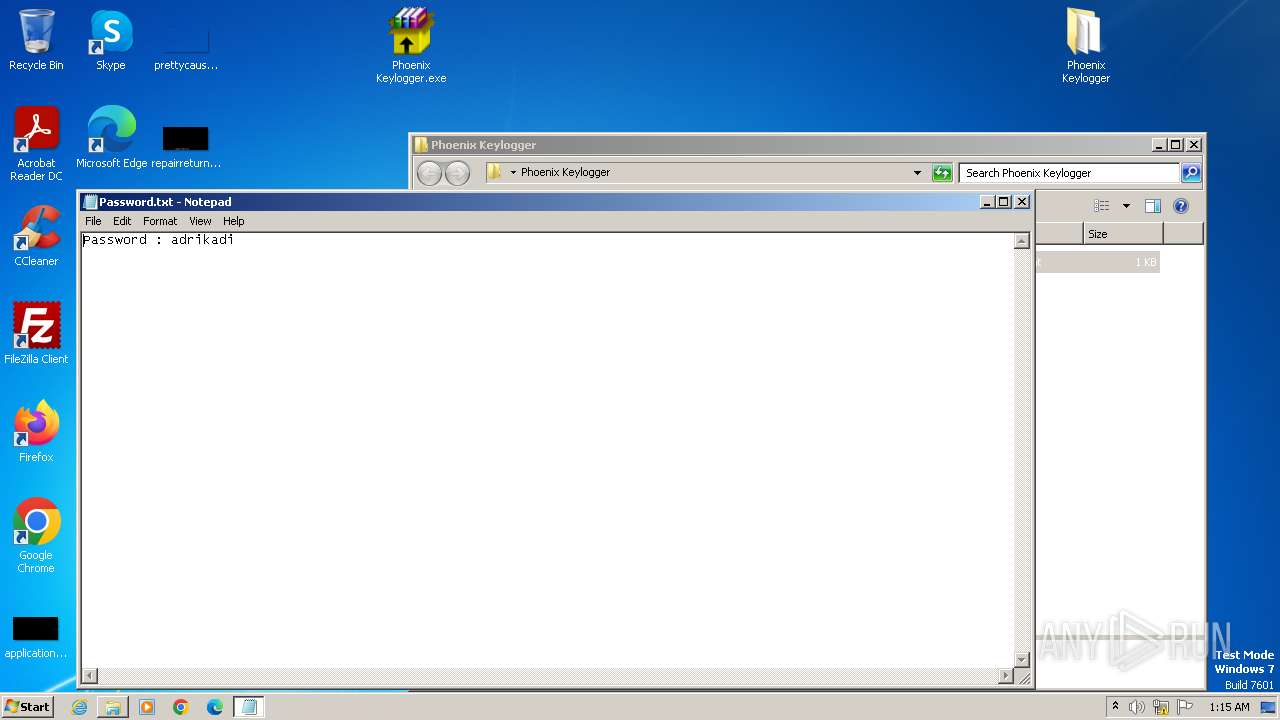1280x720 pixels.
Task: Open Action Center flag icon
Action: coord(1185,707)
